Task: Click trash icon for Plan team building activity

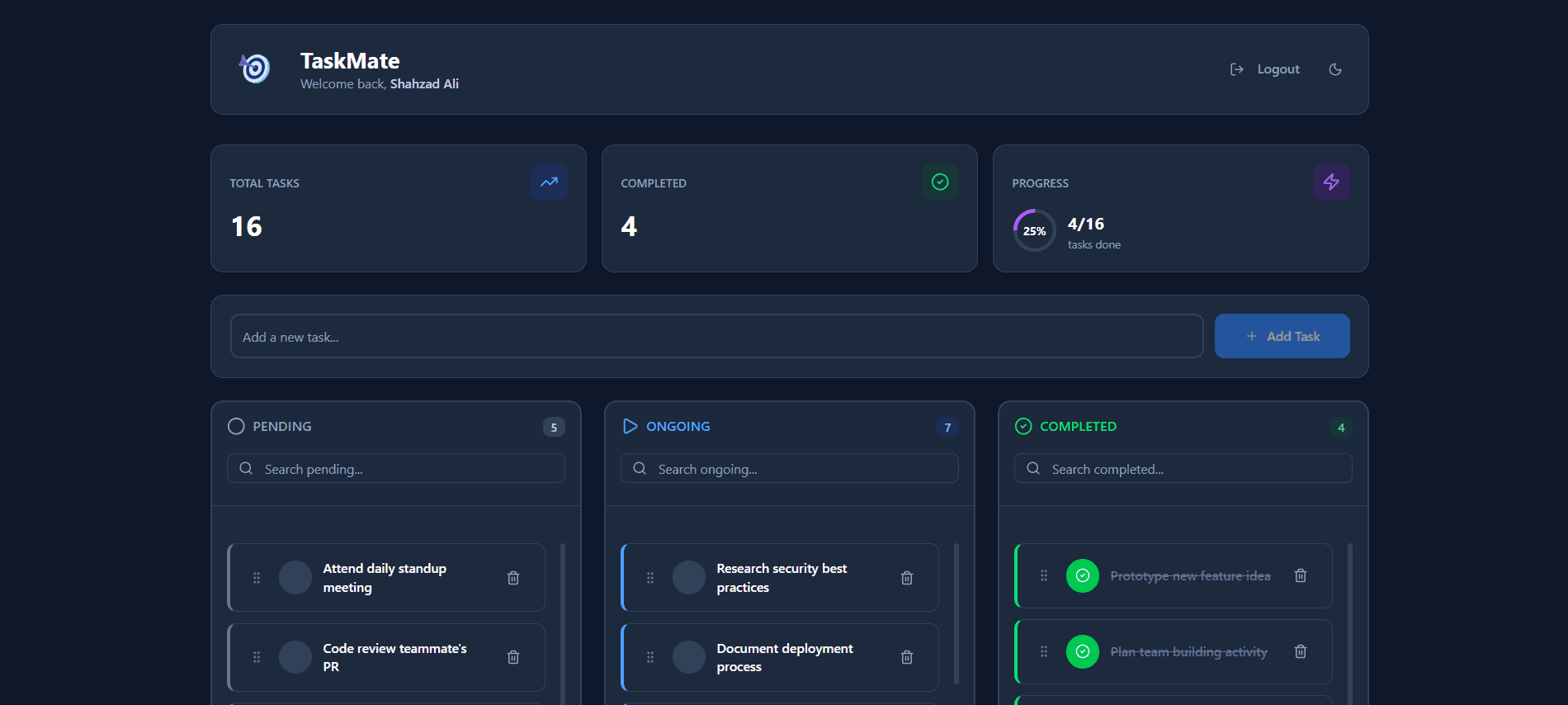Action: tap(1300, 651)
